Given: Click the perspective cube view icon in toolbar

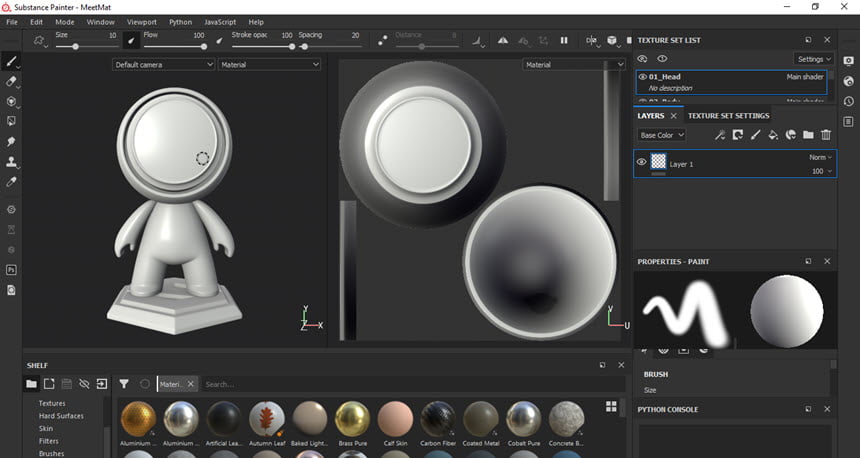Looking at the screenshot, I should (612, 41).
